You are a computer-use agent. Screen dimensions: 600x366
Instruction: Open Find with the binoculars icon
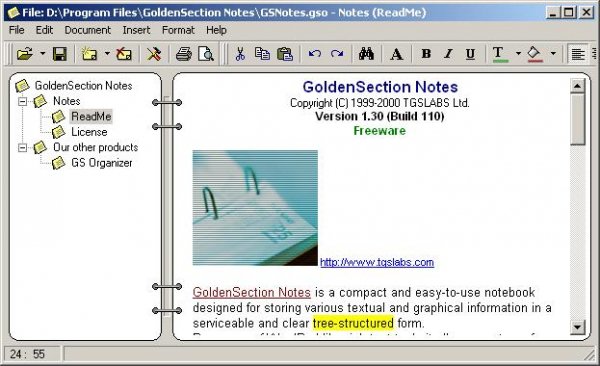(x=366, y=54)
